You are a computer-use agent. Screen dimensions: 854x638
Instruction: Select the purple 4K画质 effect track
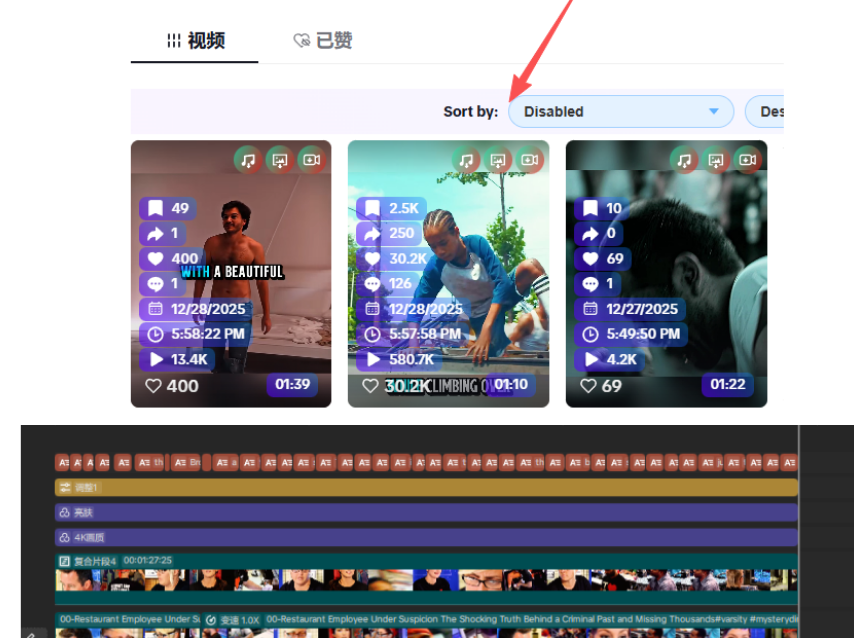tap(426, 537)
